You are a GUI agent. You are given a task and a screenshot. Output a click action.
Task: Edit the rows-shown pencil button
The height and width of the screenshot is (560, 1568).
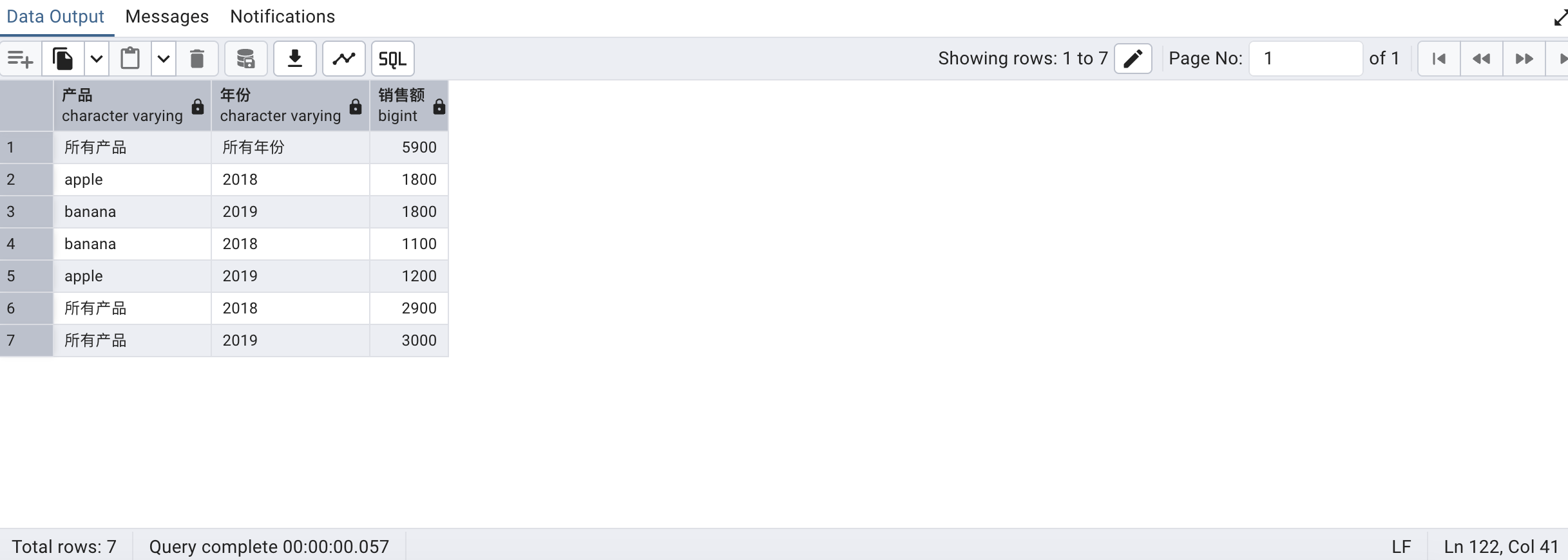point(1133,59)
